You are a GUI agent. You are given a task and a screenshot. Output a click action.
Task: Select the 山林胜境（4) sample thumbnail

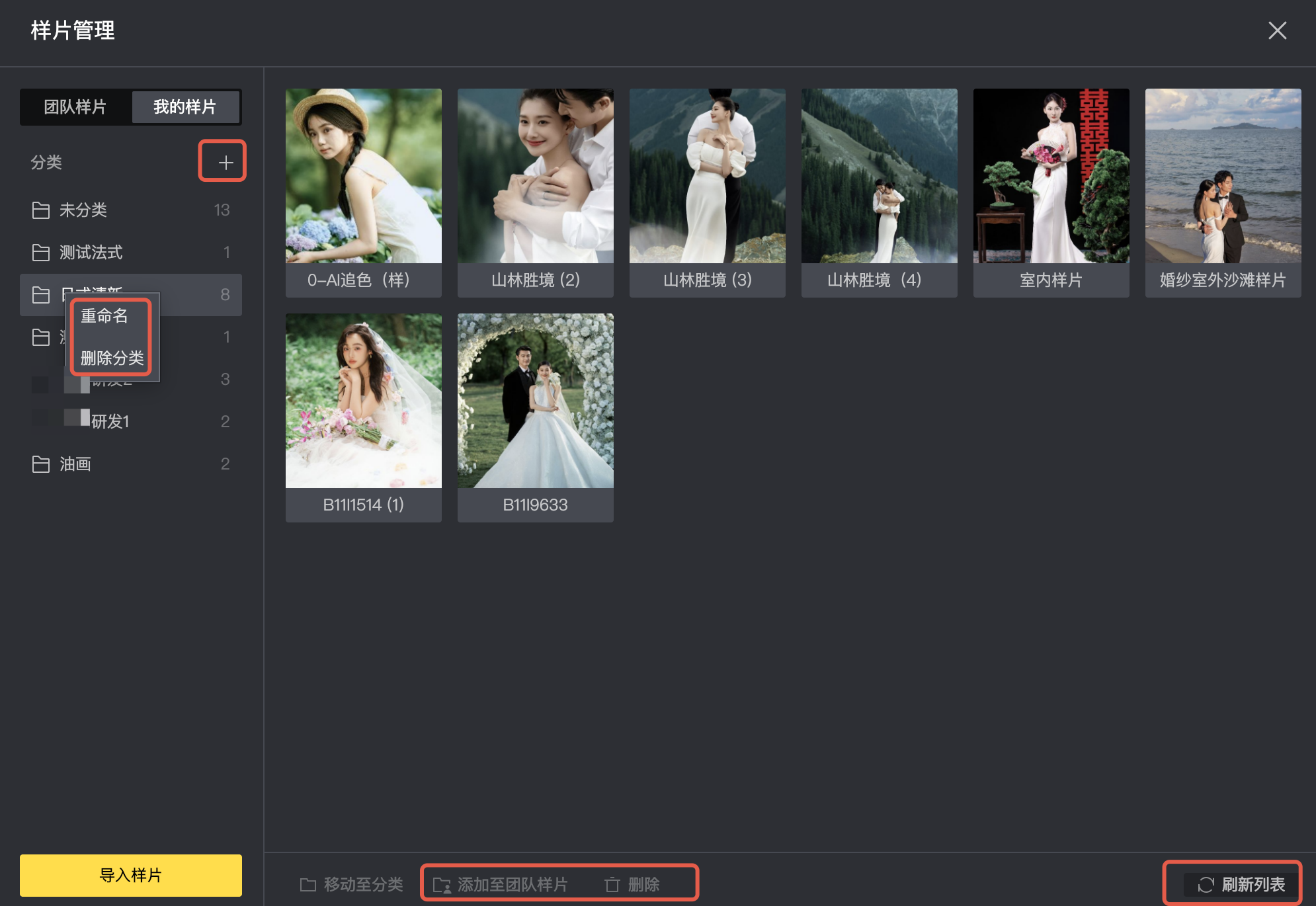tap(880, 193)
